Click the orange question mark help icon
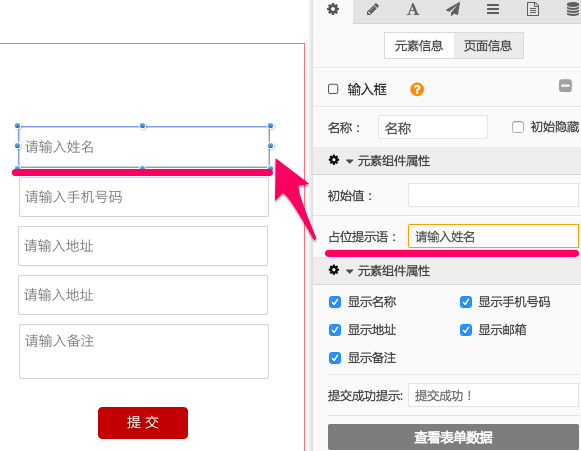Image resolution: width=581 pixels, height=451 pixels. [417, 89]
